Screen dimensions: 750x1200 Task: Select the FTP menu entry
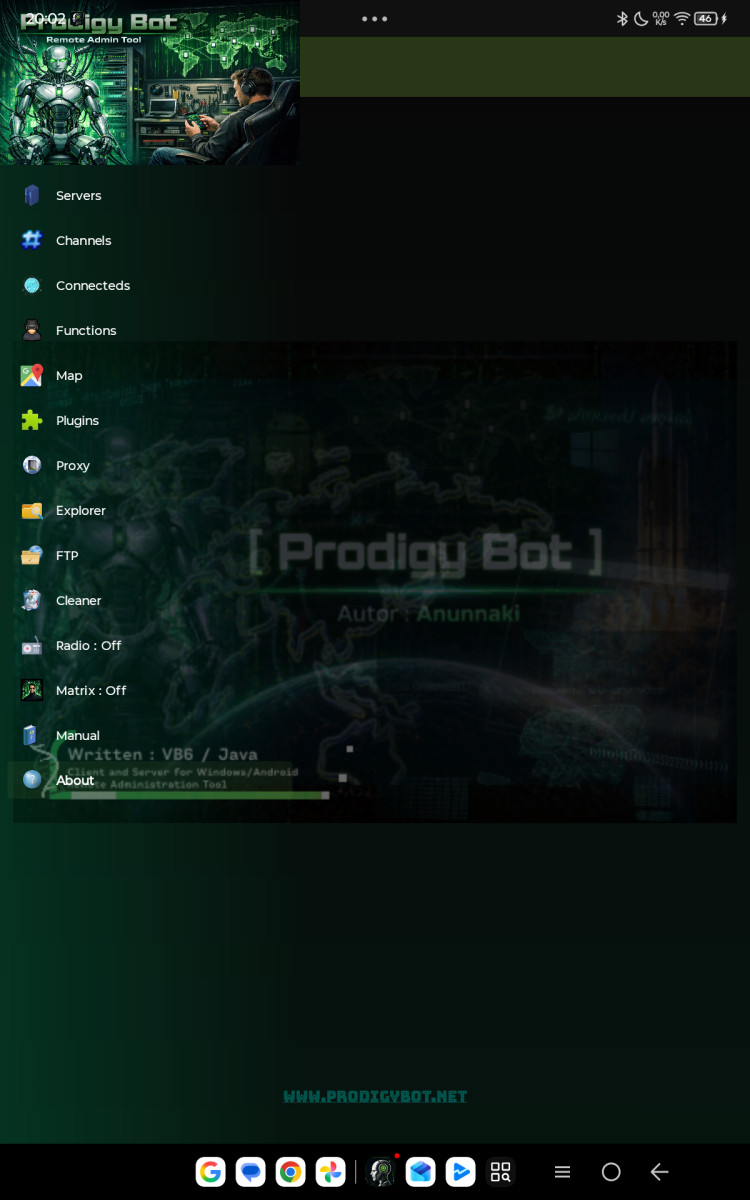(150, 555)
